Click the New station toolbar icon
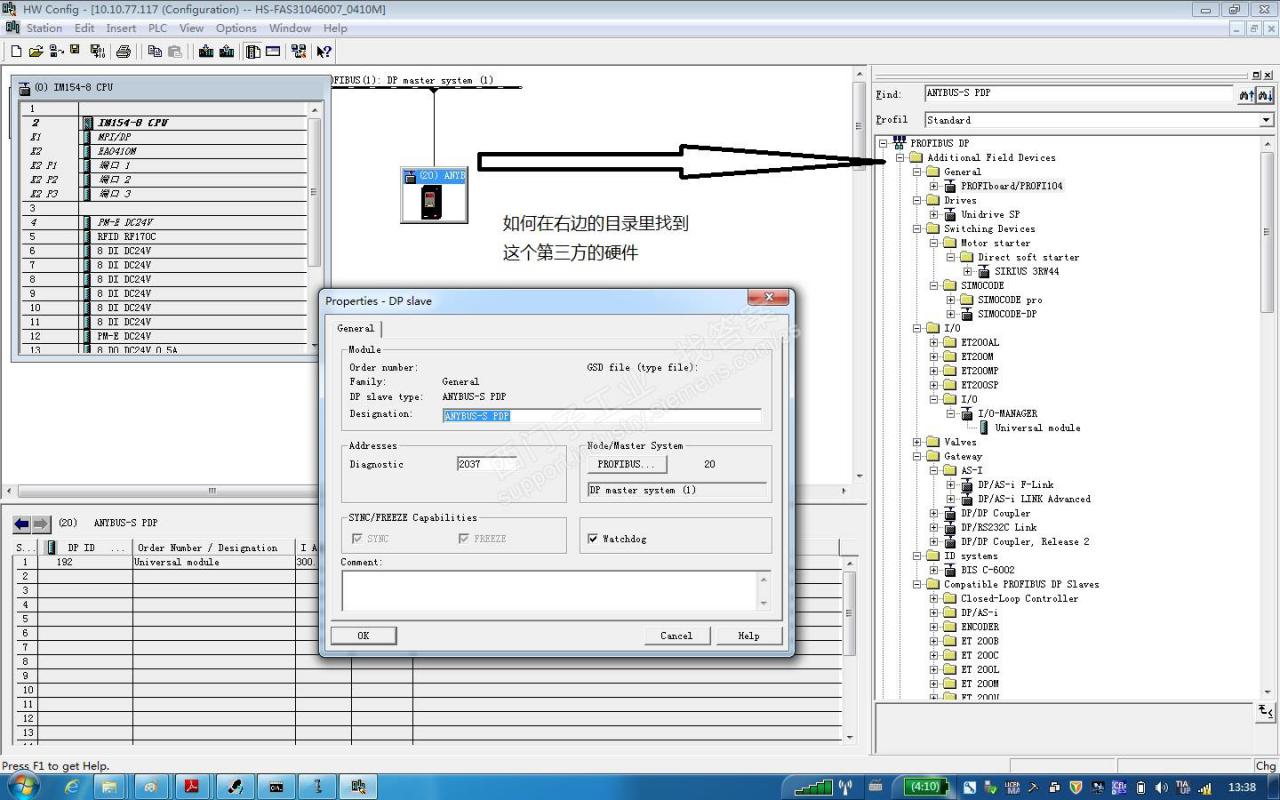This screenshot has height=800, width=1280. 16,51
